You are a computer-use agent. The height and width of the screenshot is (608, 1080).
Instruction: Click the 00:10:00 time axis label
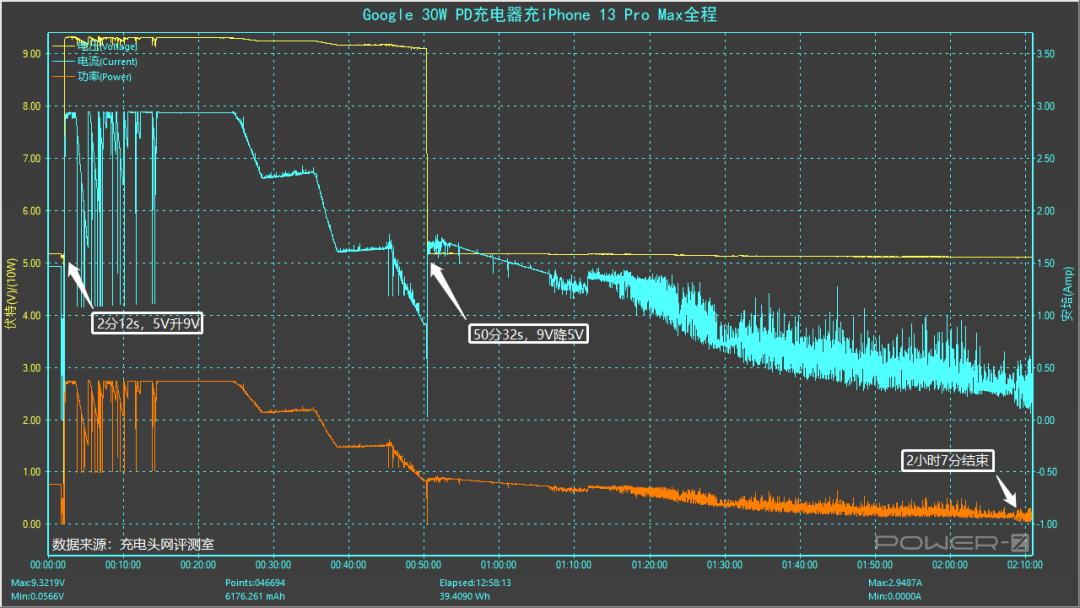(x=123, y=565)
